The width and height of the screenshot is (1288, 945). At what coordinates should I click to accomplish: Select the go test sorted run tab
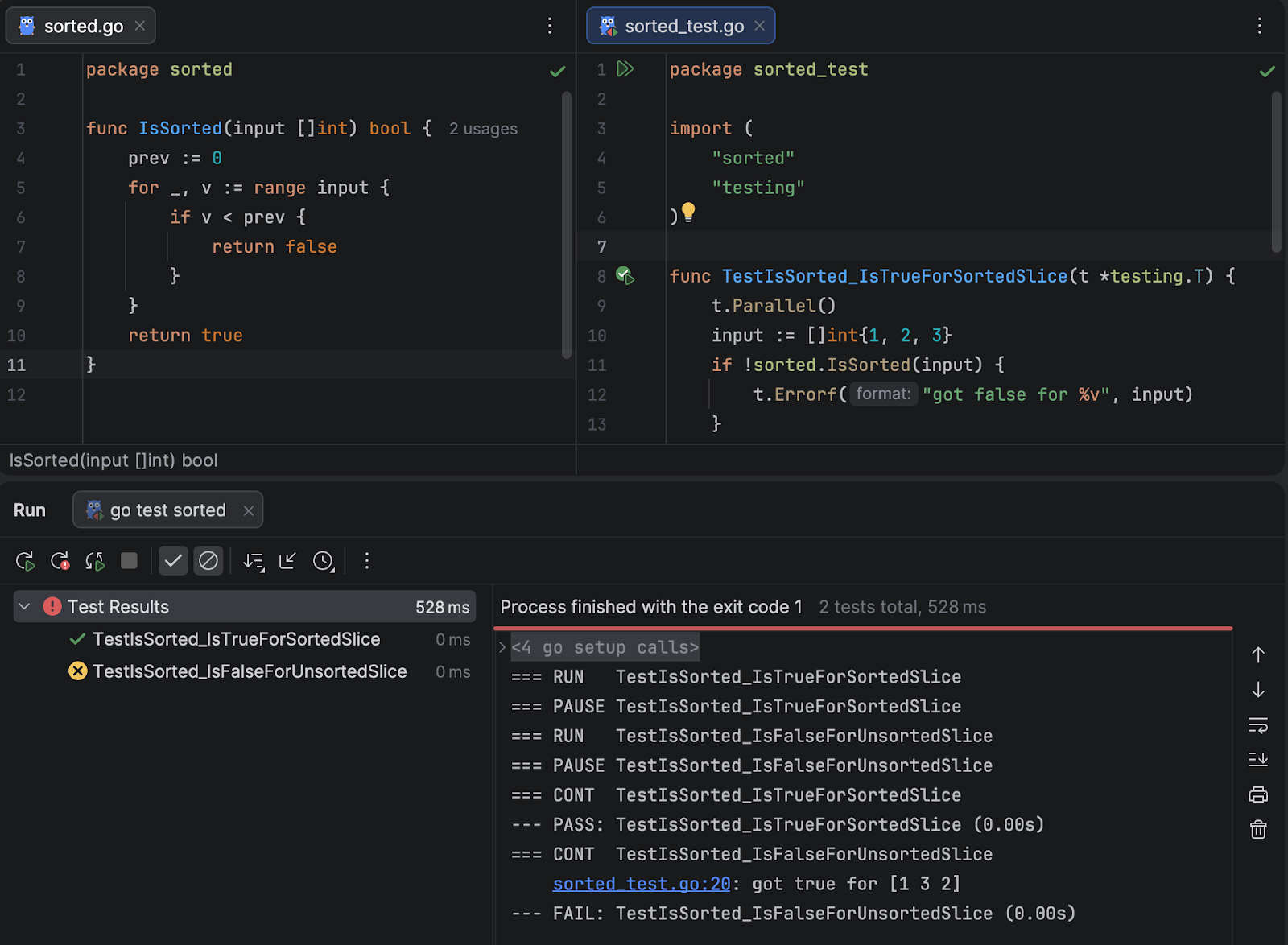[167, 510]
